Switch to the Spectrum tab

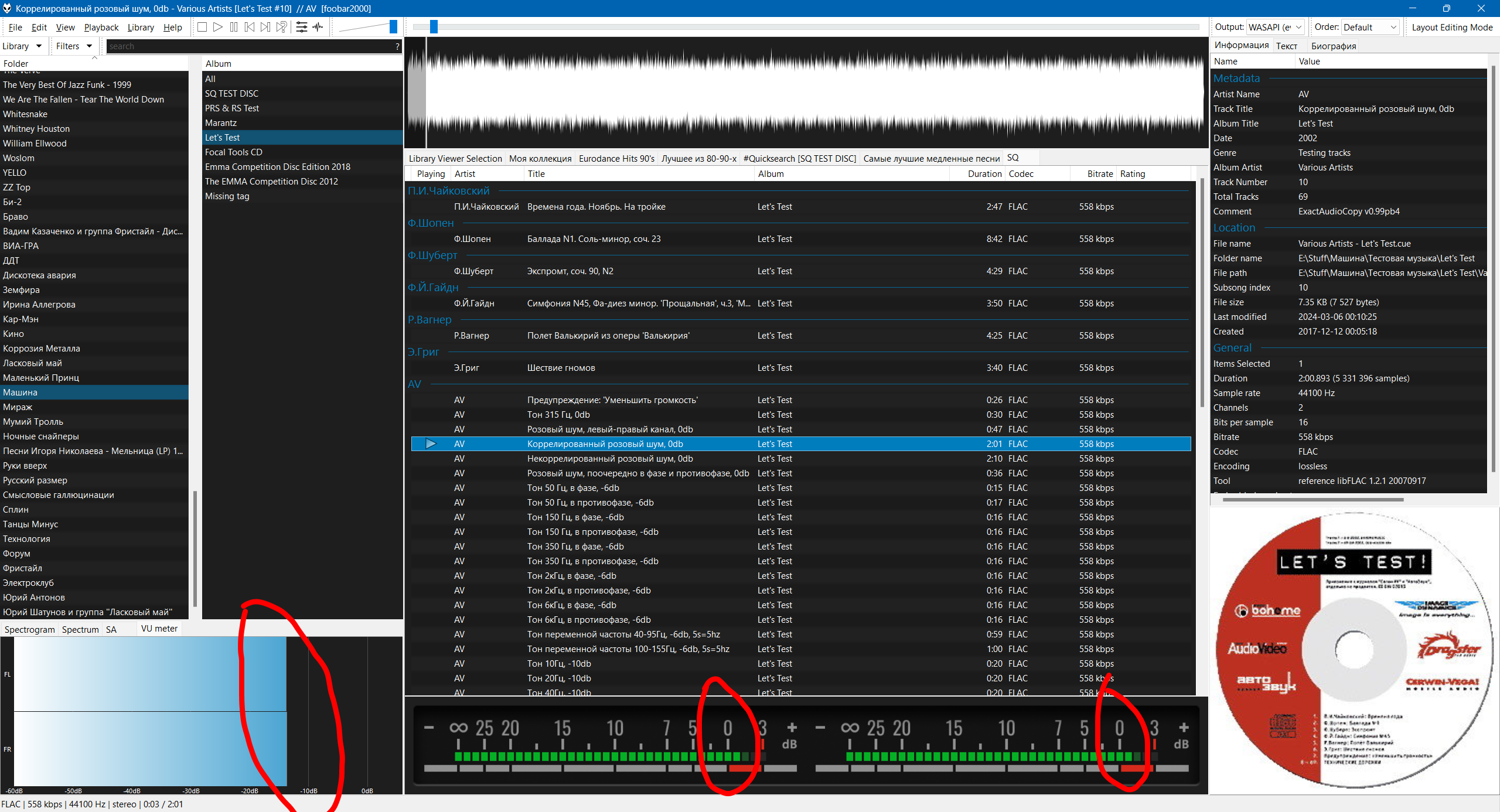80,629
